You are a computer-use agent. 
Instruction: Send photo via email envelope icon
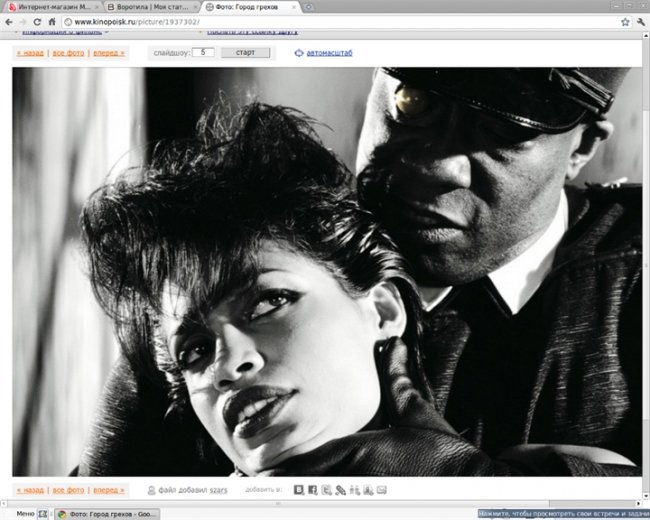click(381, 490)
